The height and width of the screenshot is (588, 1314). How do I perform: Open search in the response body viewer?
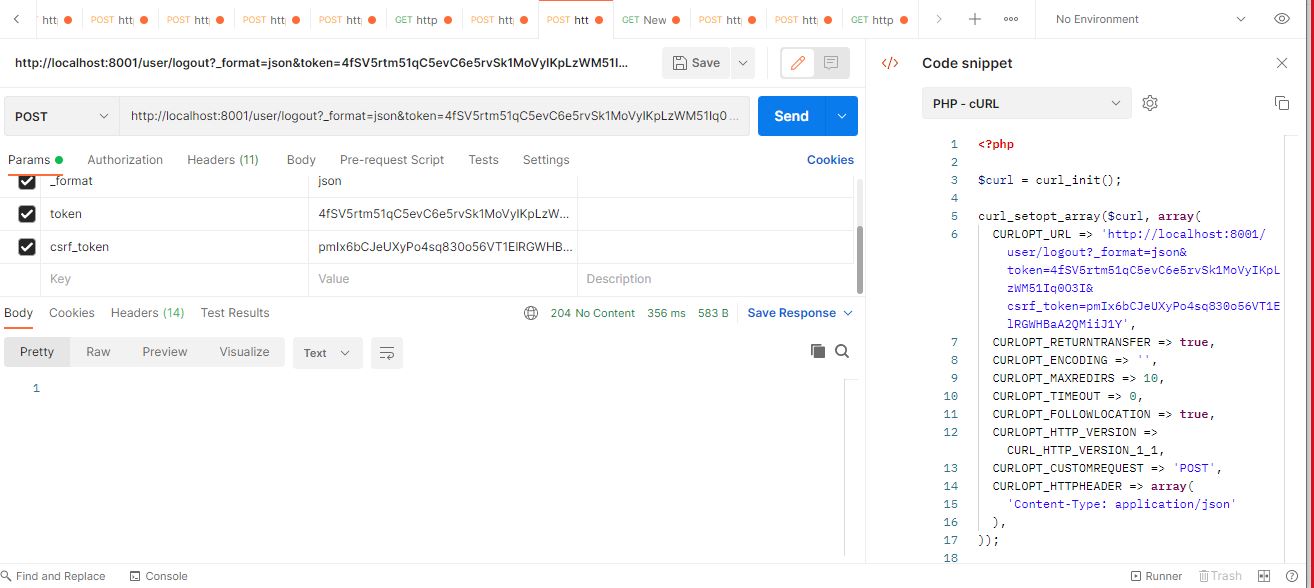(842, 351)
